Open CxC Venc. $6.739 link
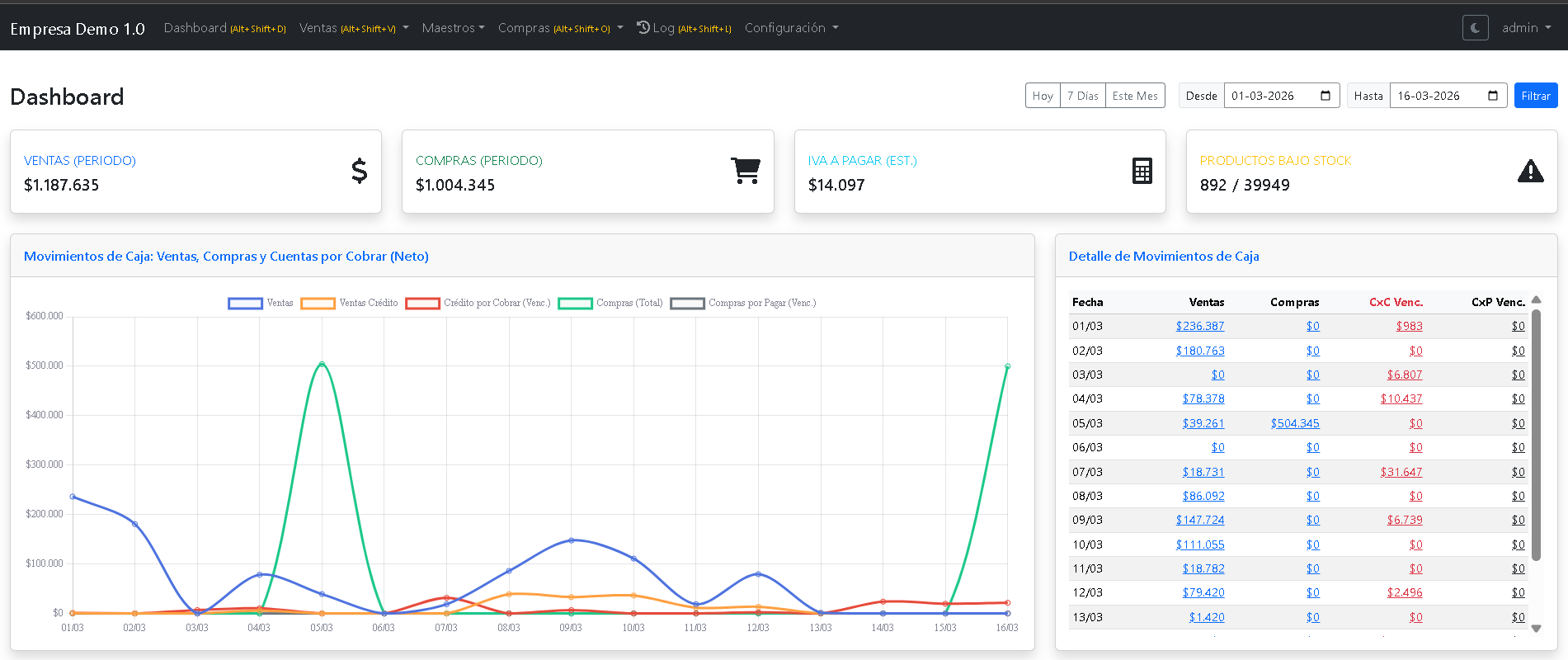The height and width of the screenshot is (660, 1568). point(1405,520)
